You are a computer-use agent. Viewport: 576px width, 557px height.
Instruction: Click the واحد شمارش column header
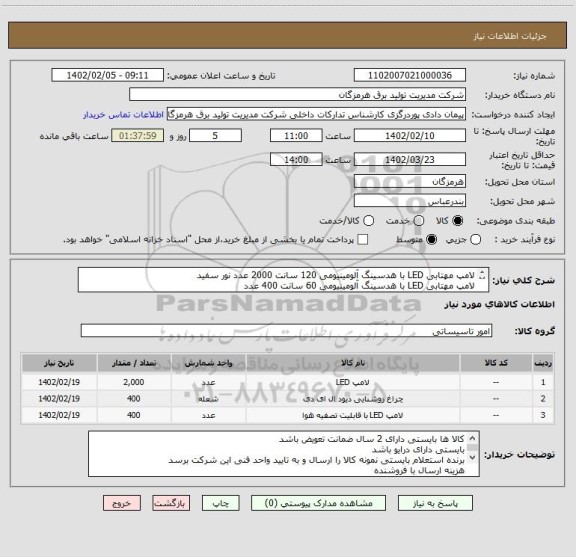[x=208, y=363]
